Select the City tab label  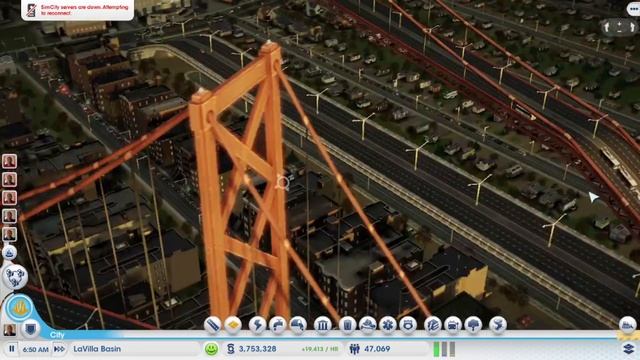(57, 335)
